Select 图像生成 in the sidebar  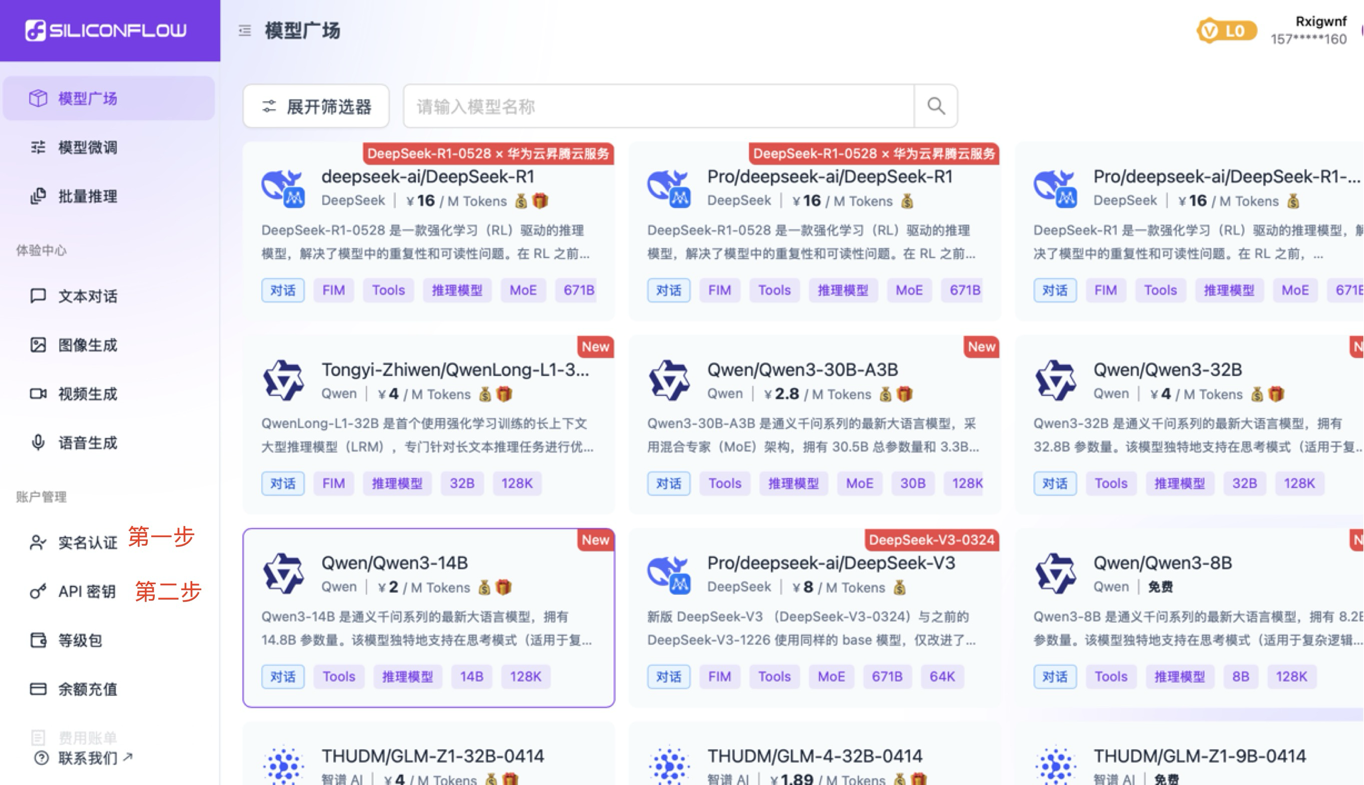pyautogui.click(x=90, y=344)
